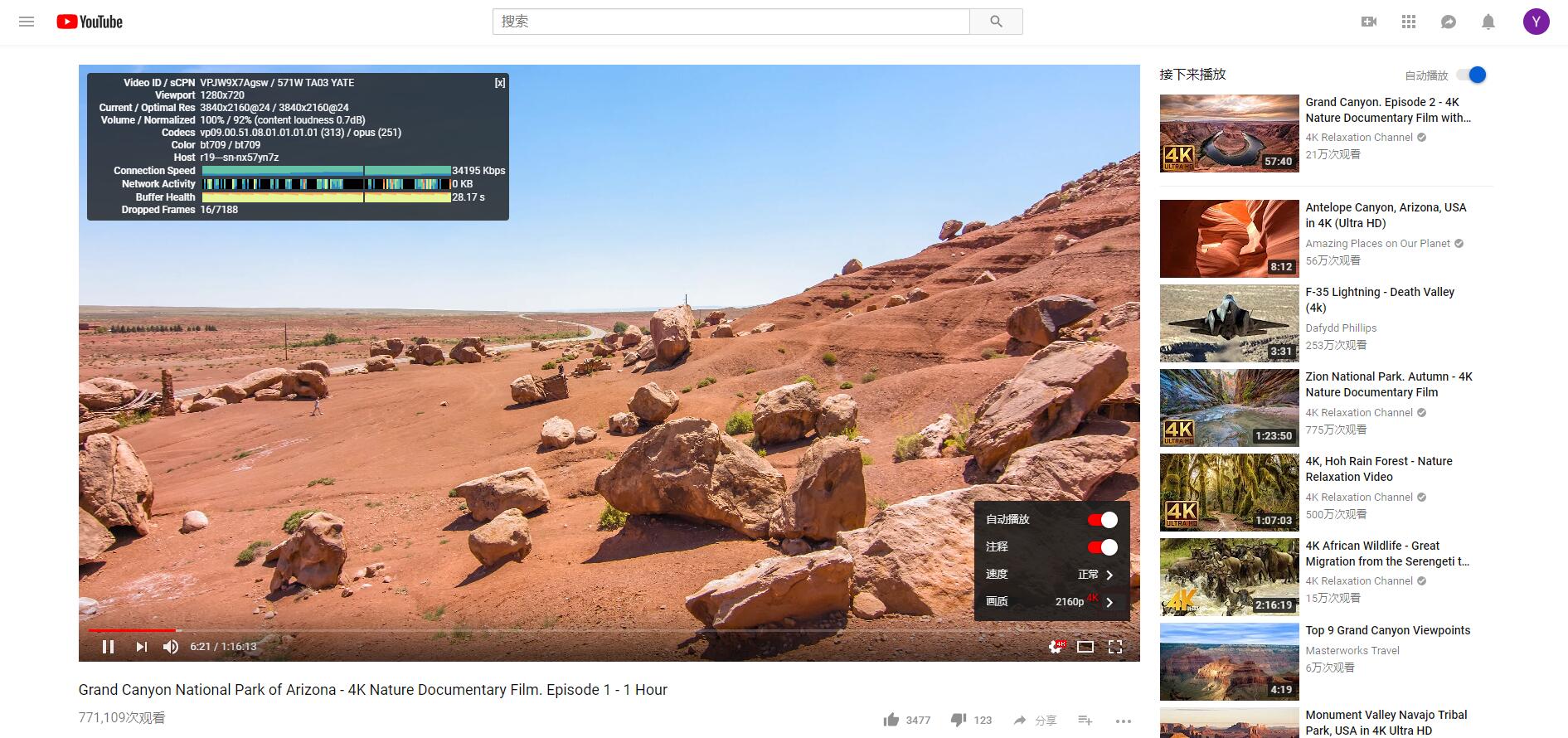Enter fullscreen mode
Screen dimensions: 1568x738
coord(1115,647)
